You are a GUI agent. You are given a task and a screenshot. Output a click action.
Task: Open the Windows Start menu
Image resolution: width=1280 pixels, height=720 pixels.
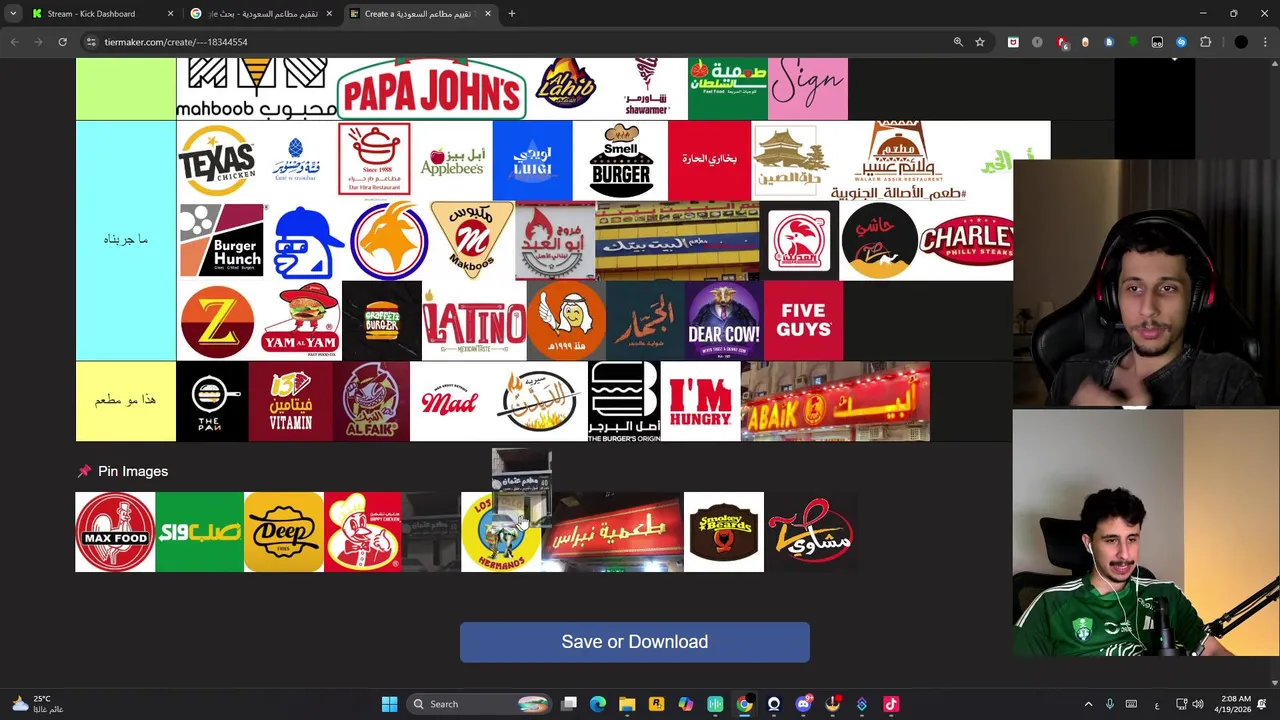click(389, 704)
